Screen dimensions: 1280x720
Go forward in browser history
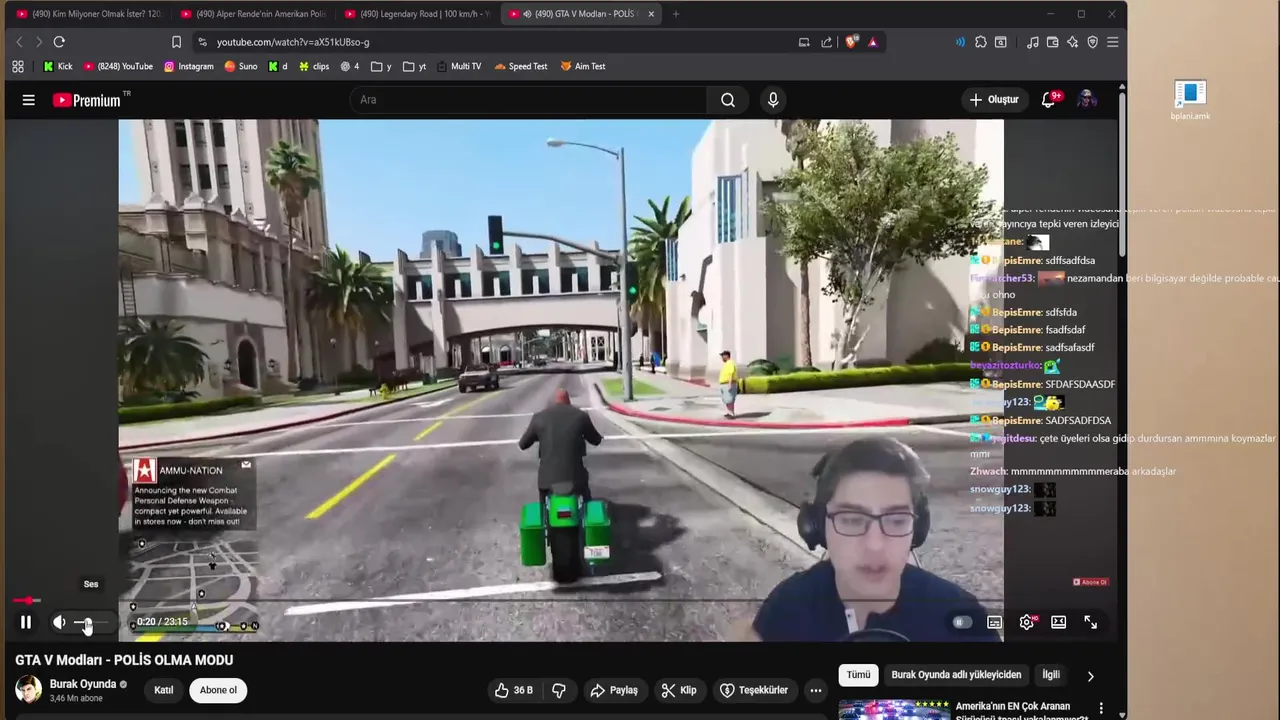[x=39, y=42]
